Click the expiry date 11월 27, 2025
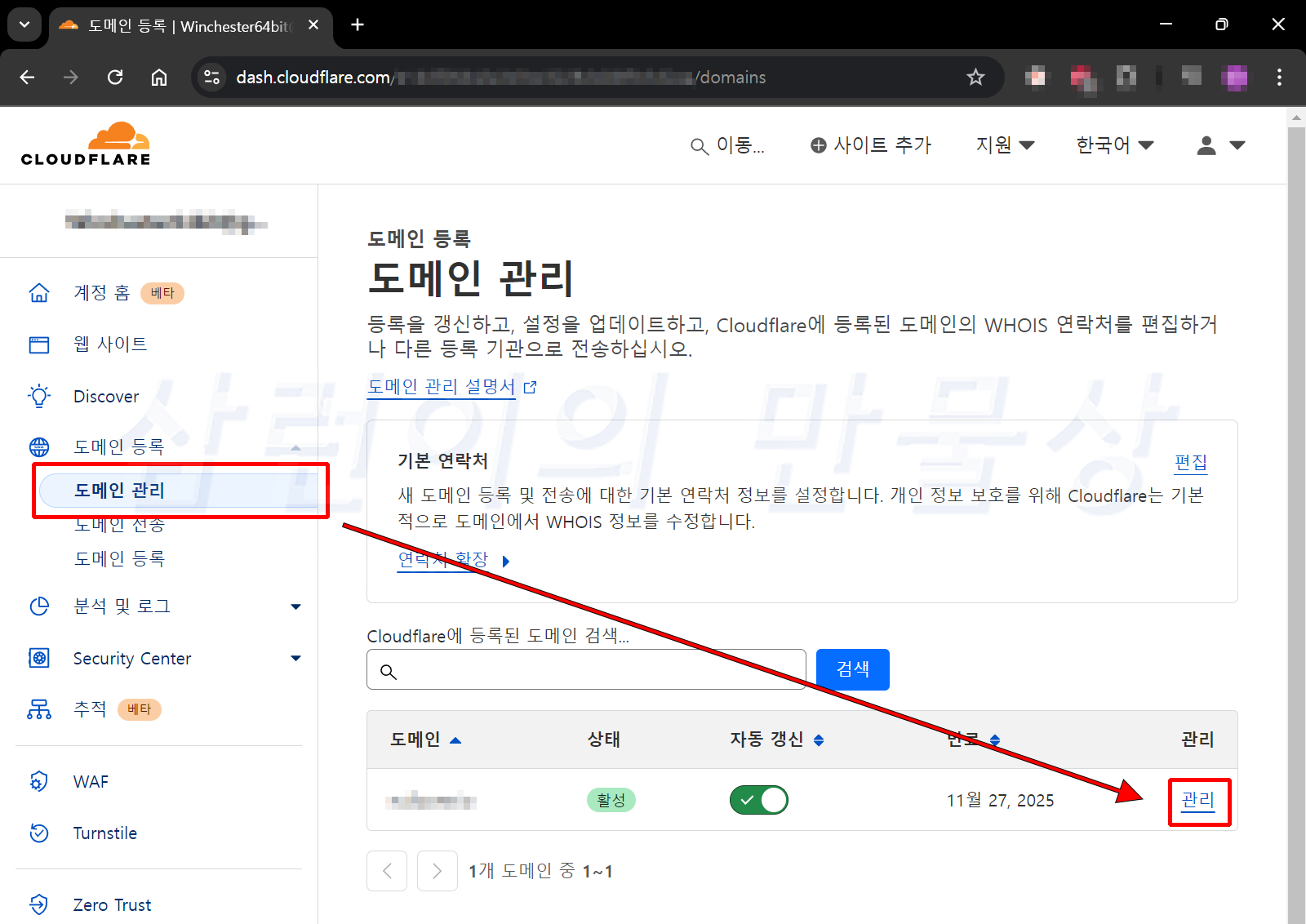The width and height of the screenshot is (1306, 924). tap(1001, 800)
